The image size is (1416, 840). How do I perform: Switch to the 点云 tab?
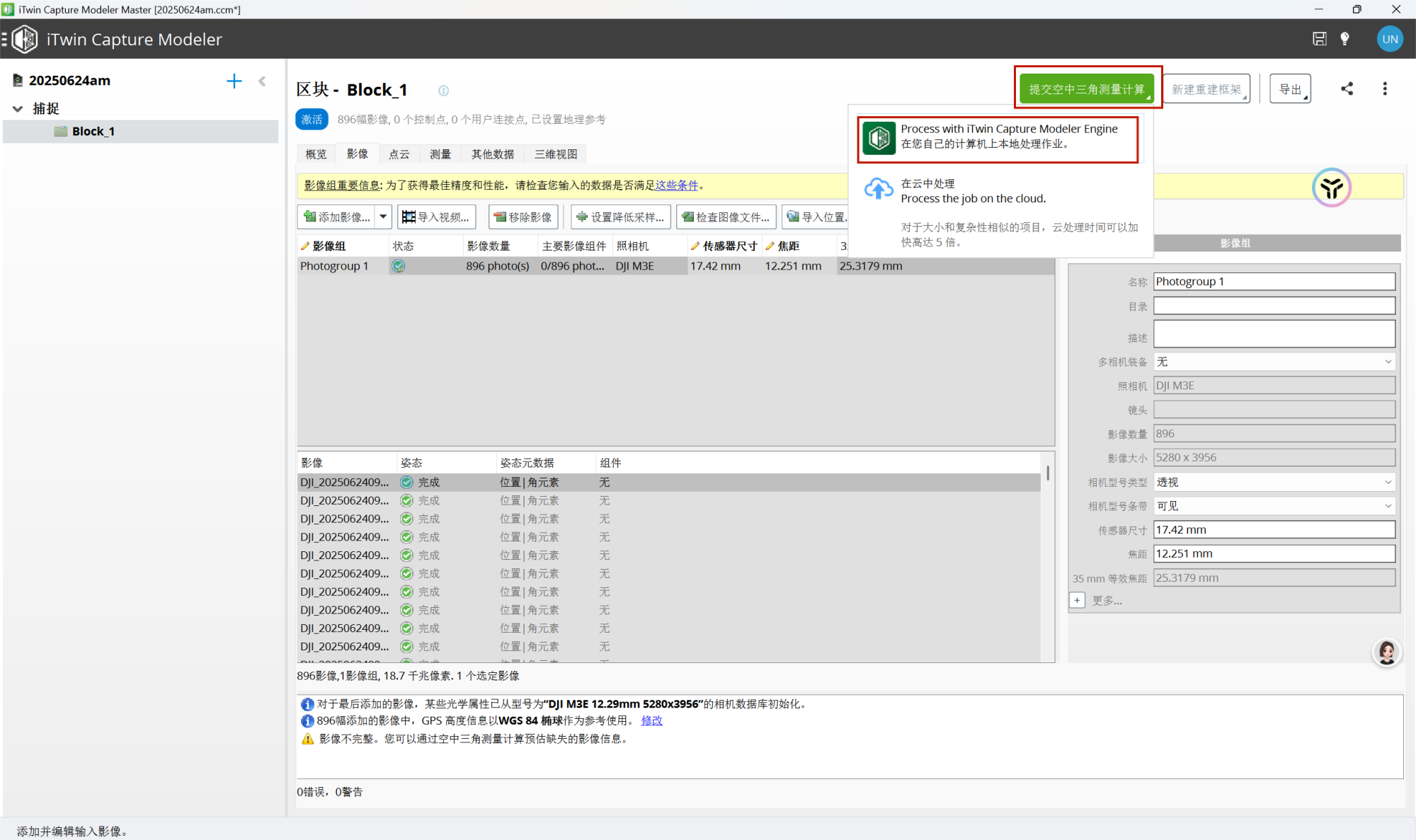(x=399, y=154)
